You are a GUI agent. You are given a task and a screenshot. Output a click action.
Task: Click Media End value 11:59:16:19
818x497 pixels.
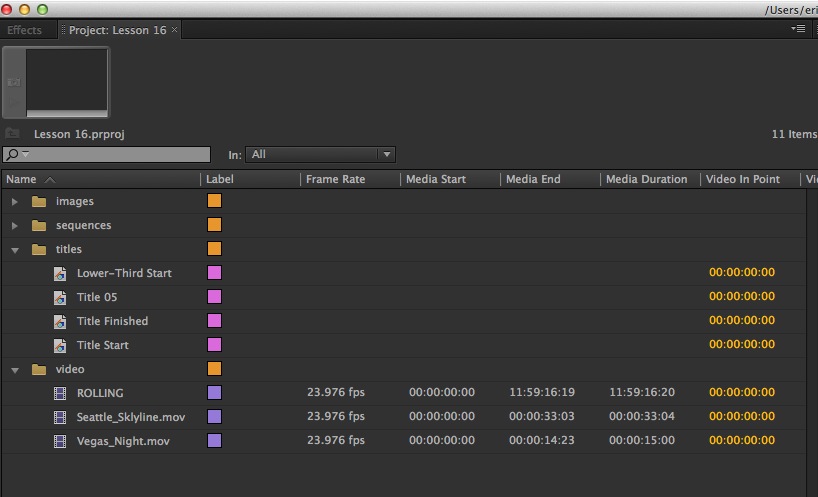[x=542, y=392]
